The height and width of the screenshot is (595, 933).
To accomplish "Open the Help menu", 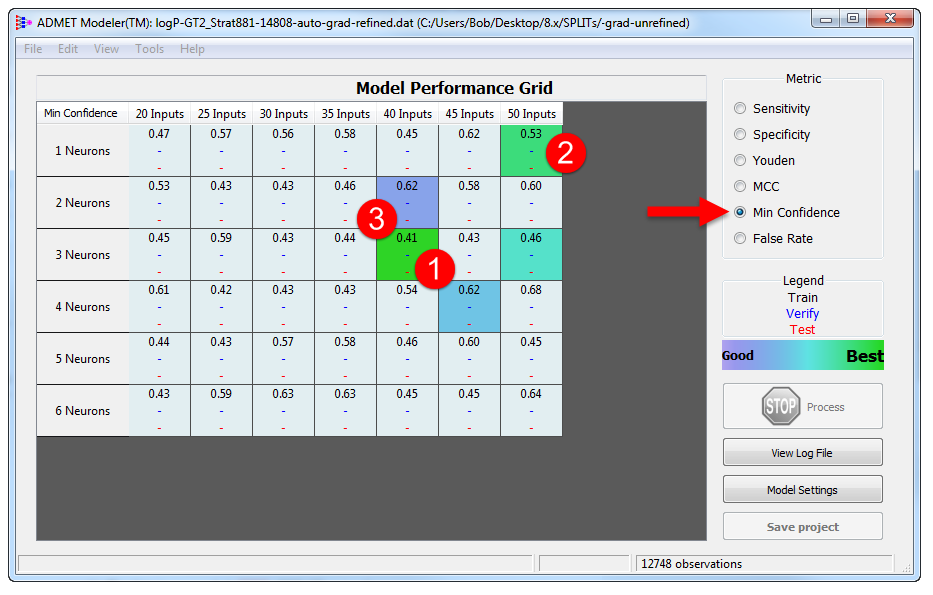I will (x=192, y=49).
